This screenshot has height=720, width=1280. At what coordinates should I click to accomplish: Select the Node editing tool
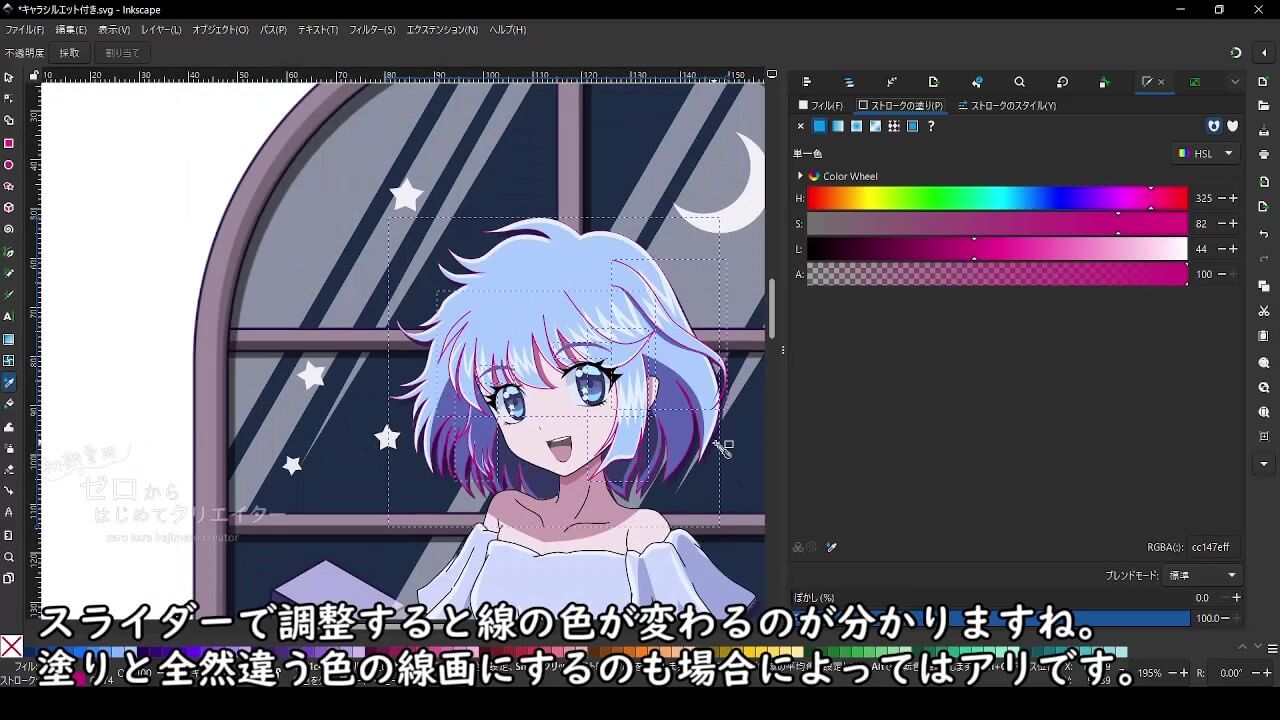9,98
